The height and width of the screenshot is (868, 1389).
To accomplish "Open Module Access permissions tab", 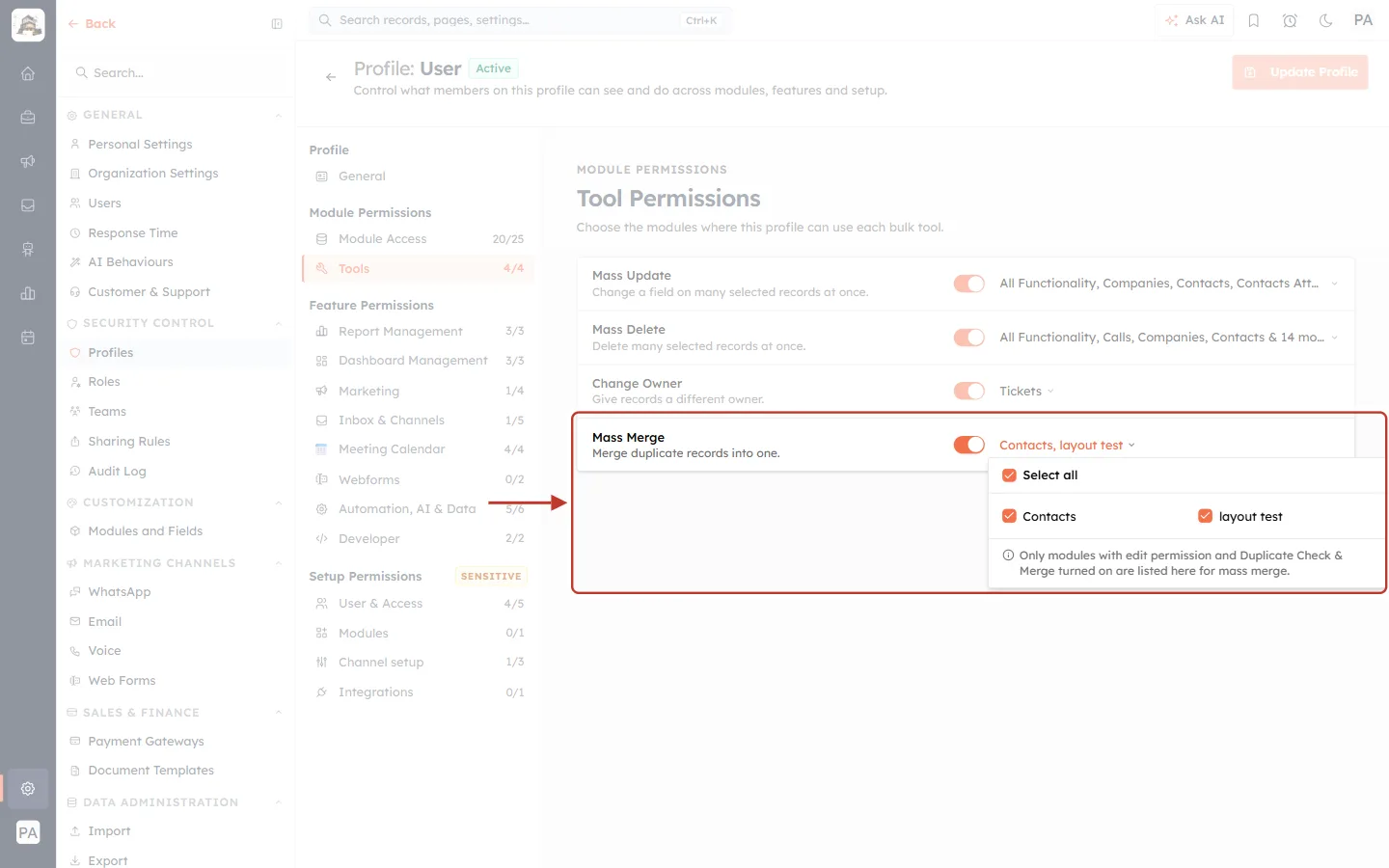I will (419, 239).
